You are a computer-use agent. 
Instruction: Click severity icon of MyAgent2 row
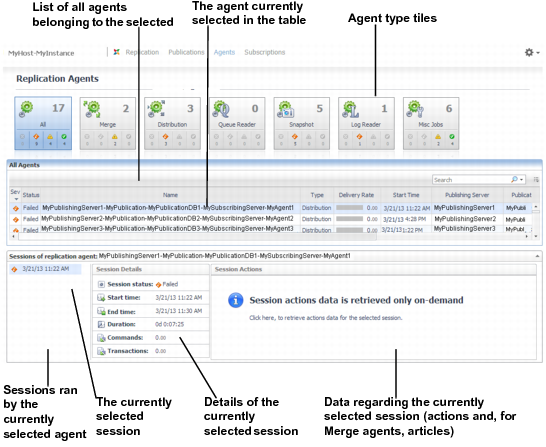click(16, 220)
